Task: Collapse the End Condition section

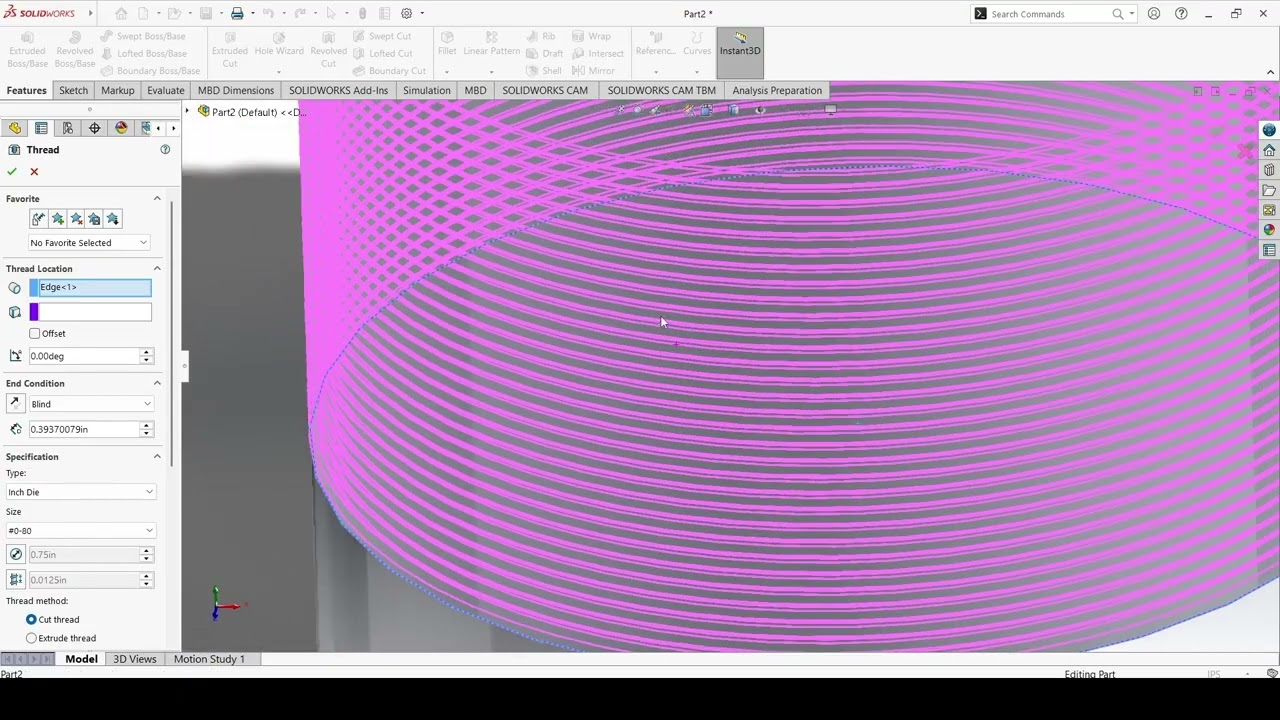Action: pyautogui.click(x=157, y=384)
